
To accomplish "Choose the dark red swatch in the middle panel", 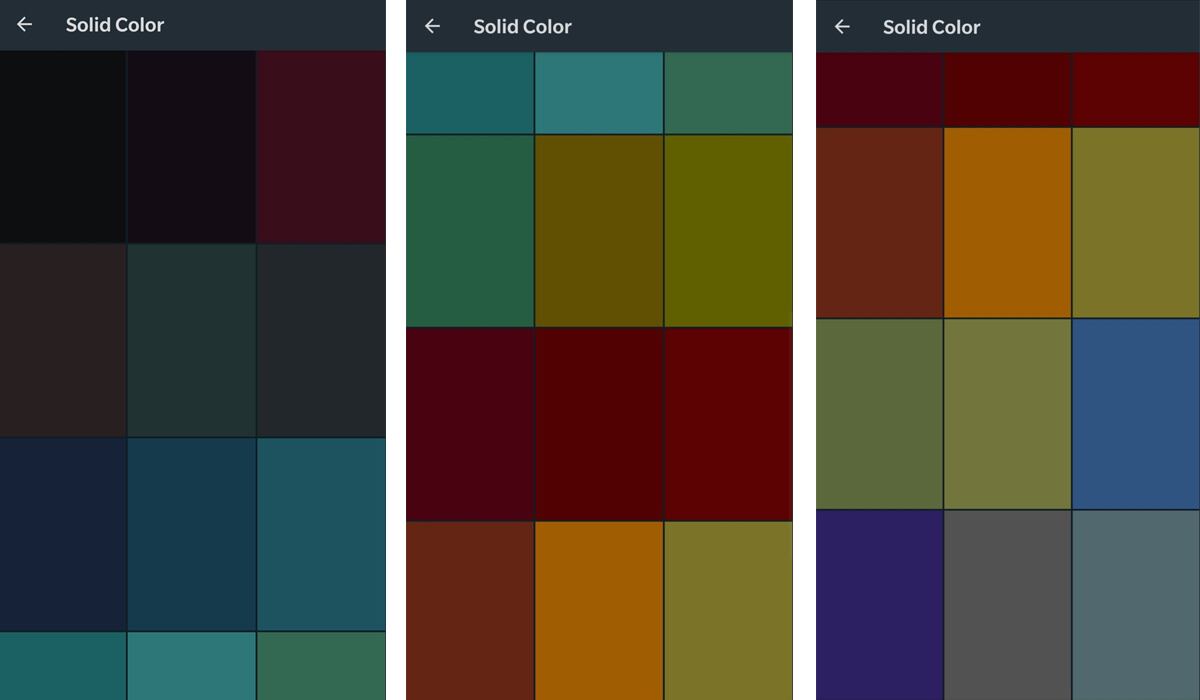I will [x=598, y=423].
